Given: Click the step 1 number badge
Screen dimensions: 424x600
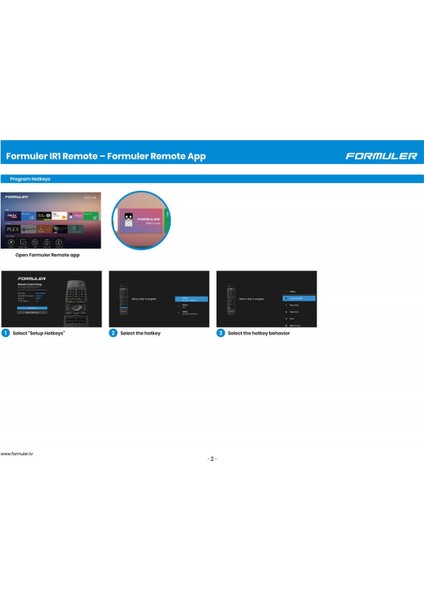Looking at the screenshot, I should coord(5,333).
